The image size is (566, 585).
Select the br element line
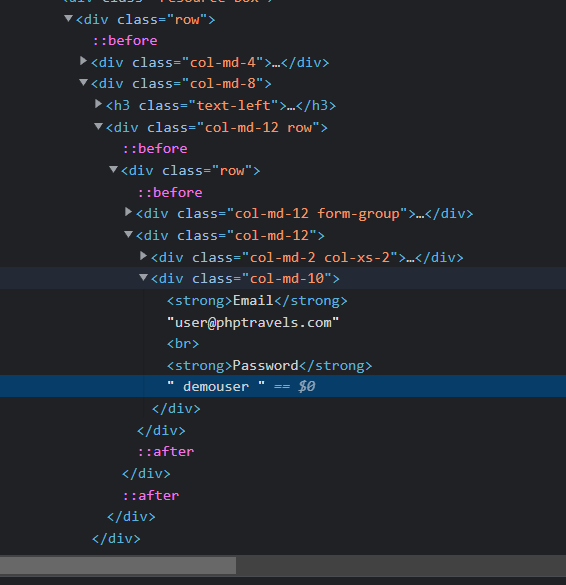[x=183, y=344]
